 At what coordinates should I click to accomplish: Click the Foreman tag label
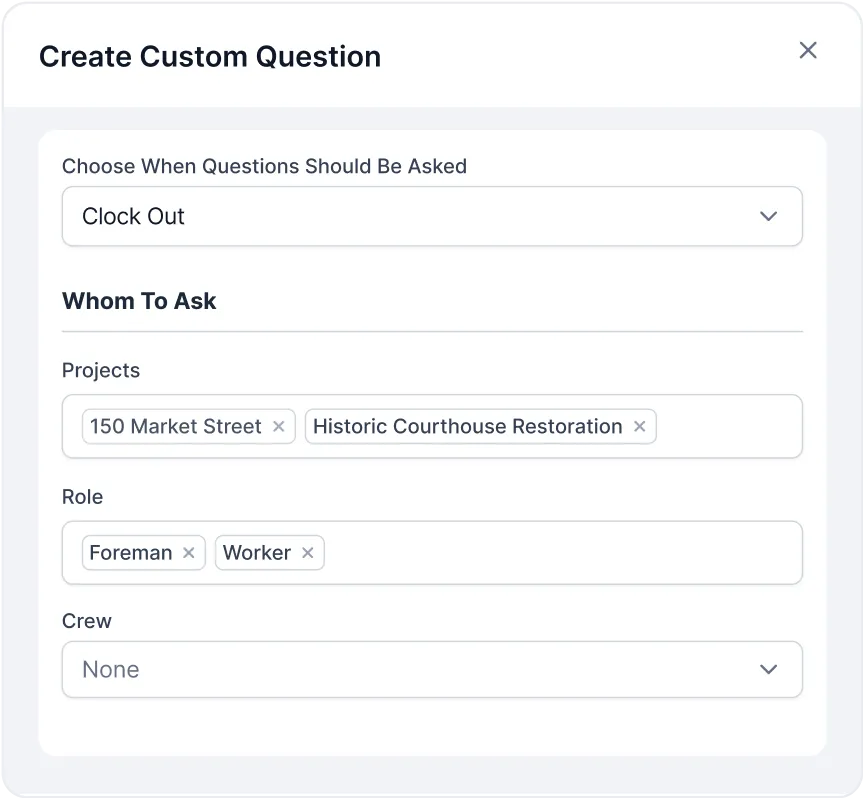point(131,553)
